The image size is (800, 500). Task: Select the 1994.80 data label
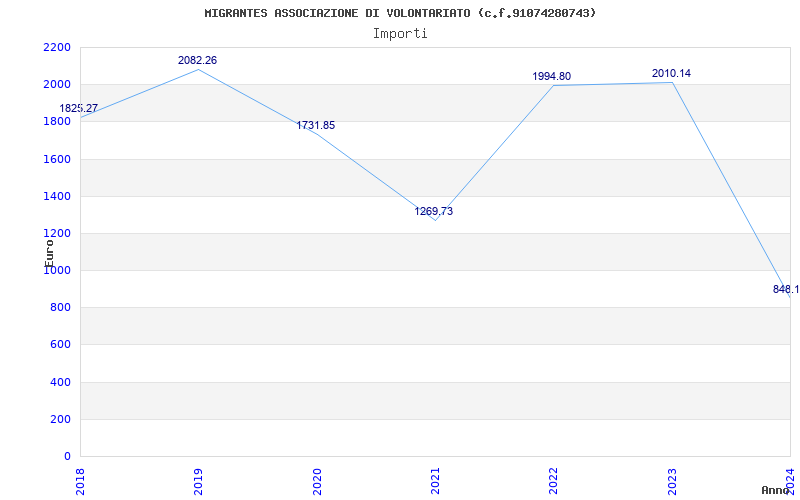[x=552, y=77]
